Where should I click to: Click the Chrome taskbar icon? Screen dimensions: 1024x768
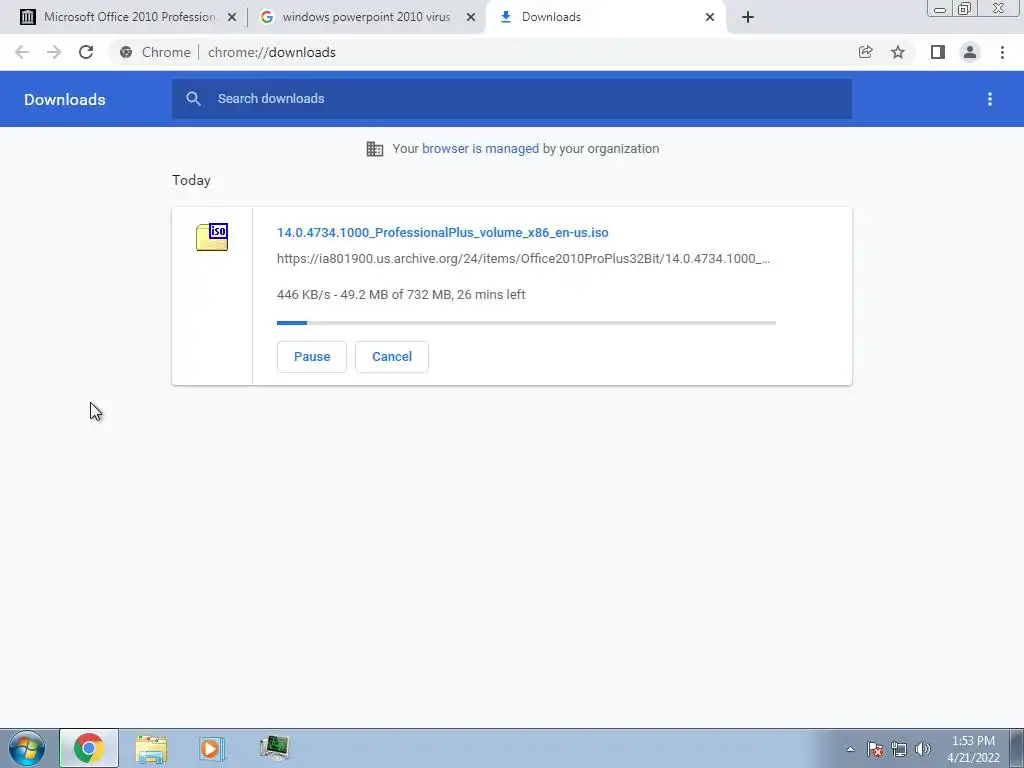tap(89, 748)
